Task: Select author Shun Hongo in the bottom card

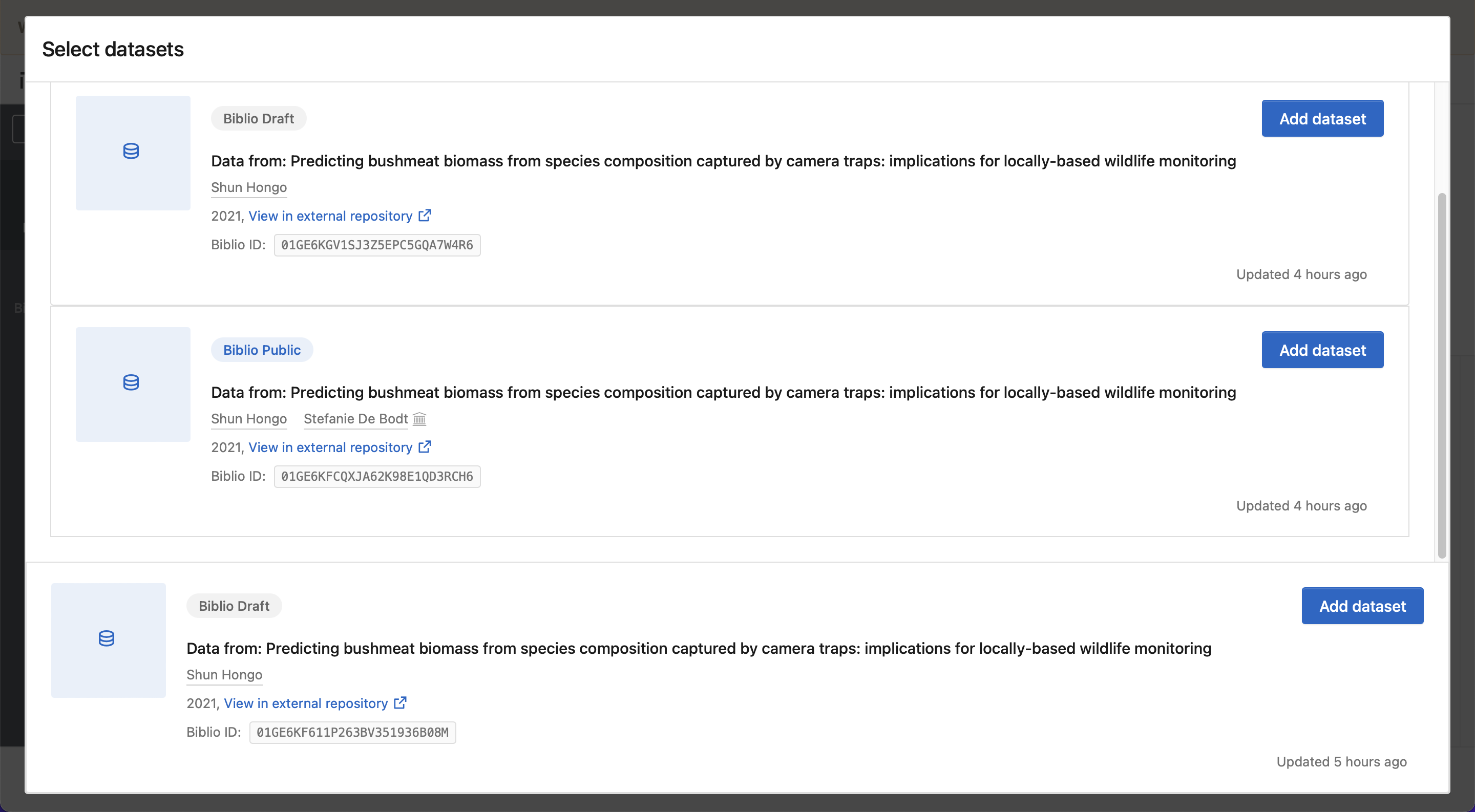Action: pyautogui.click(x=224, y=675)
